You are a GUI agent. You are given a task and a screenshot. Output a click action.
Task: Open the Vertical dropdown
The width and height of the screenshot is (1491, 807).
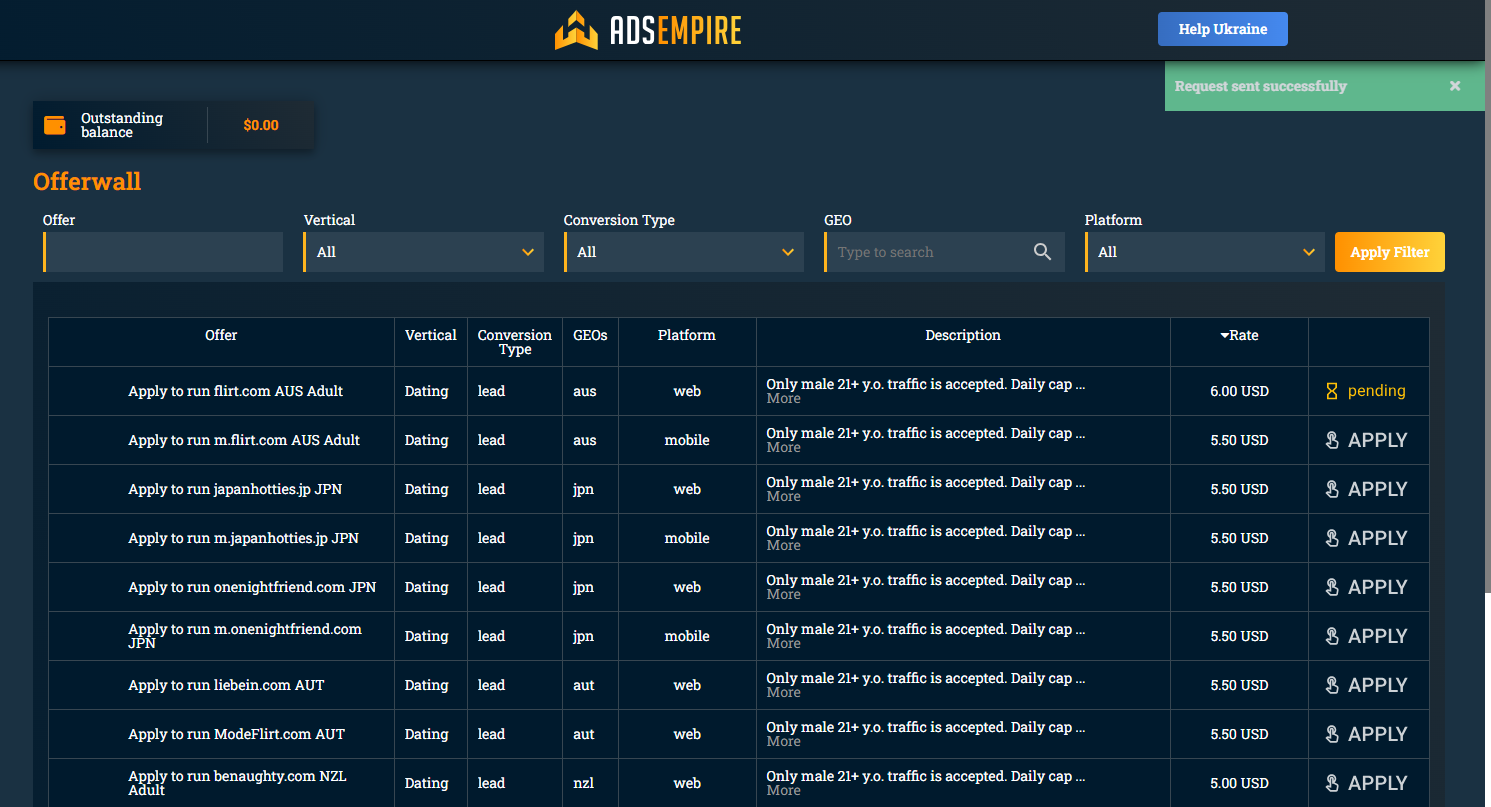424,252
